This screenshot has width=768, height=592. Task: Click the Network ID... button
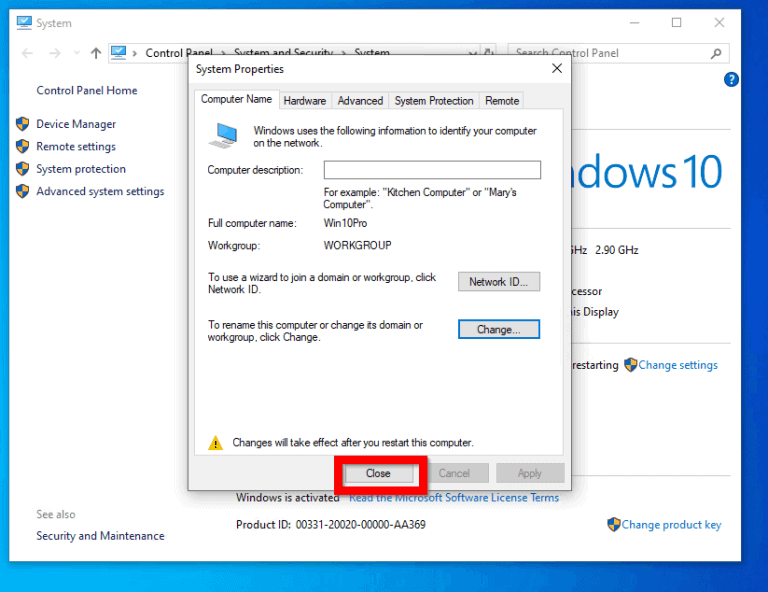click(499, 282)
